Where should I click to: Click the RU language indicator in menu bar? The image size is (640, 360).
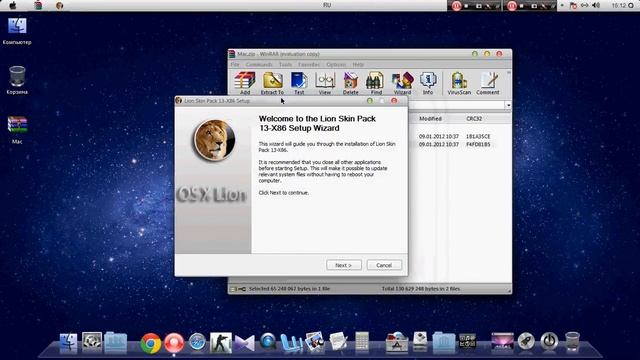point(327,5)
